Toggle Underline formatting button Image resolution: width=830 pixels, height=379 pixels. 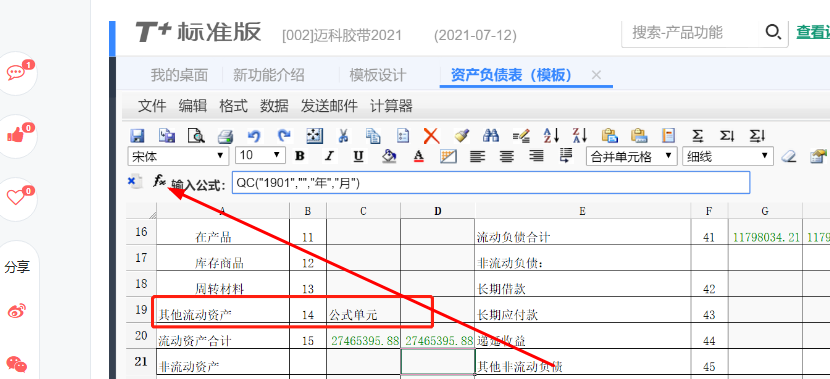358,156
